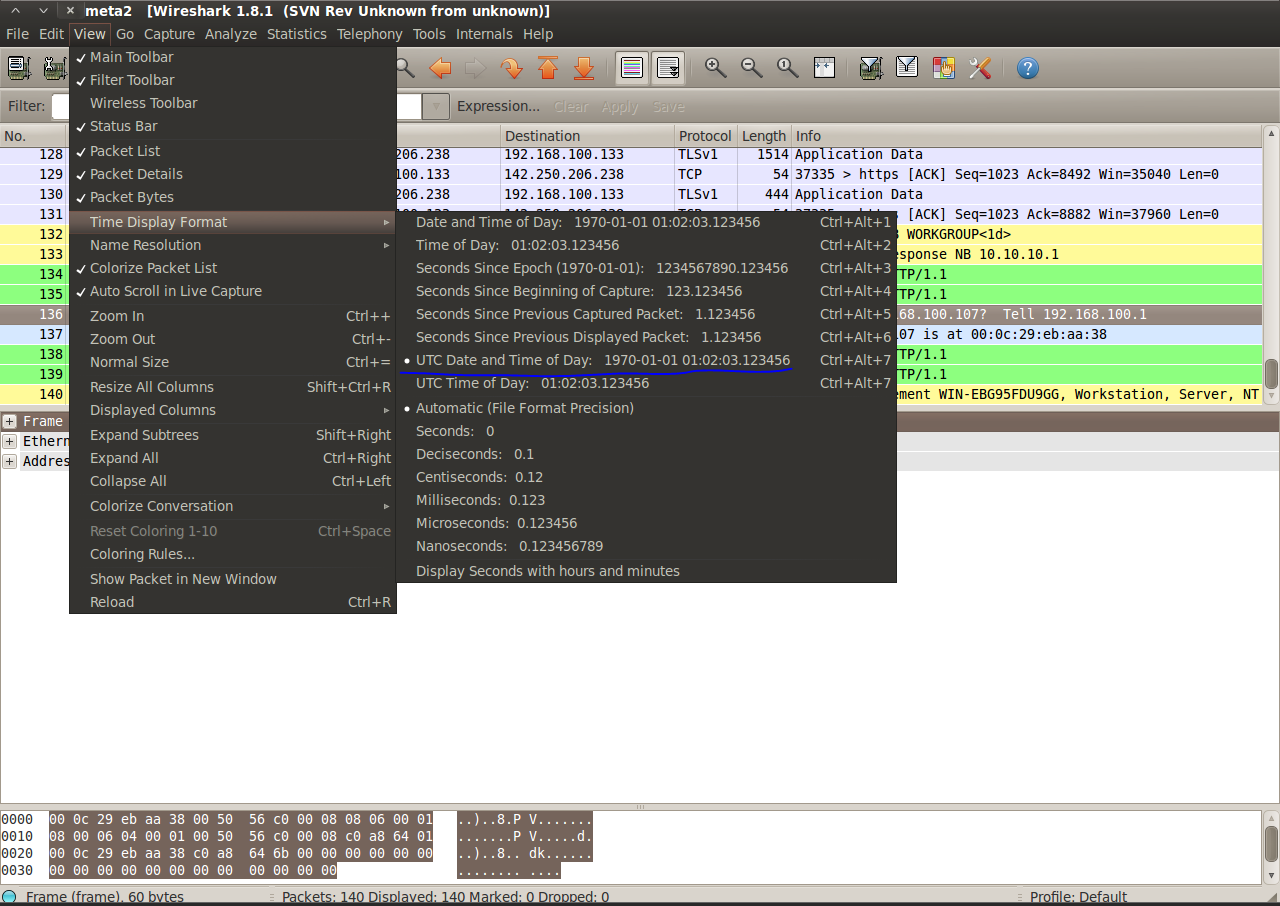Click resize all columns toolbar icon
This screenshot has width=1280, height=906.
(824, 68)
